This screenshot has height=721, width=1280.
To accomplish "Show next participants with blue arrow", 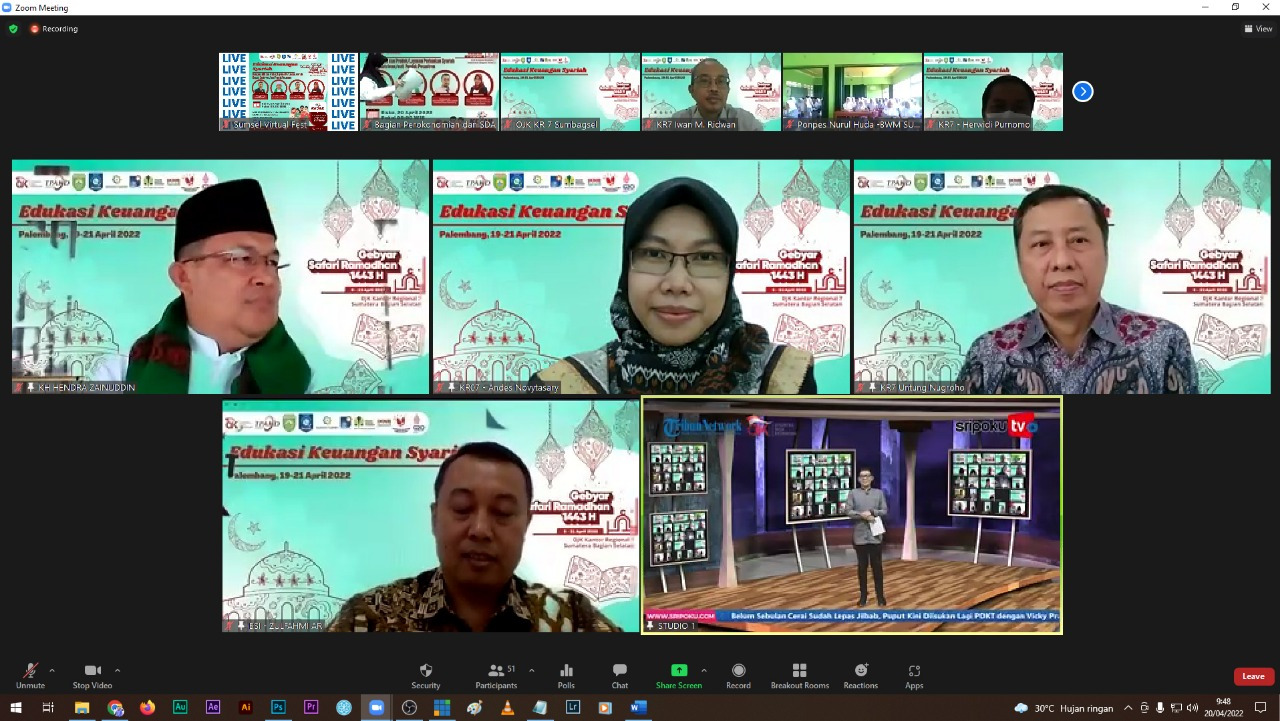I will [1082, 92].
